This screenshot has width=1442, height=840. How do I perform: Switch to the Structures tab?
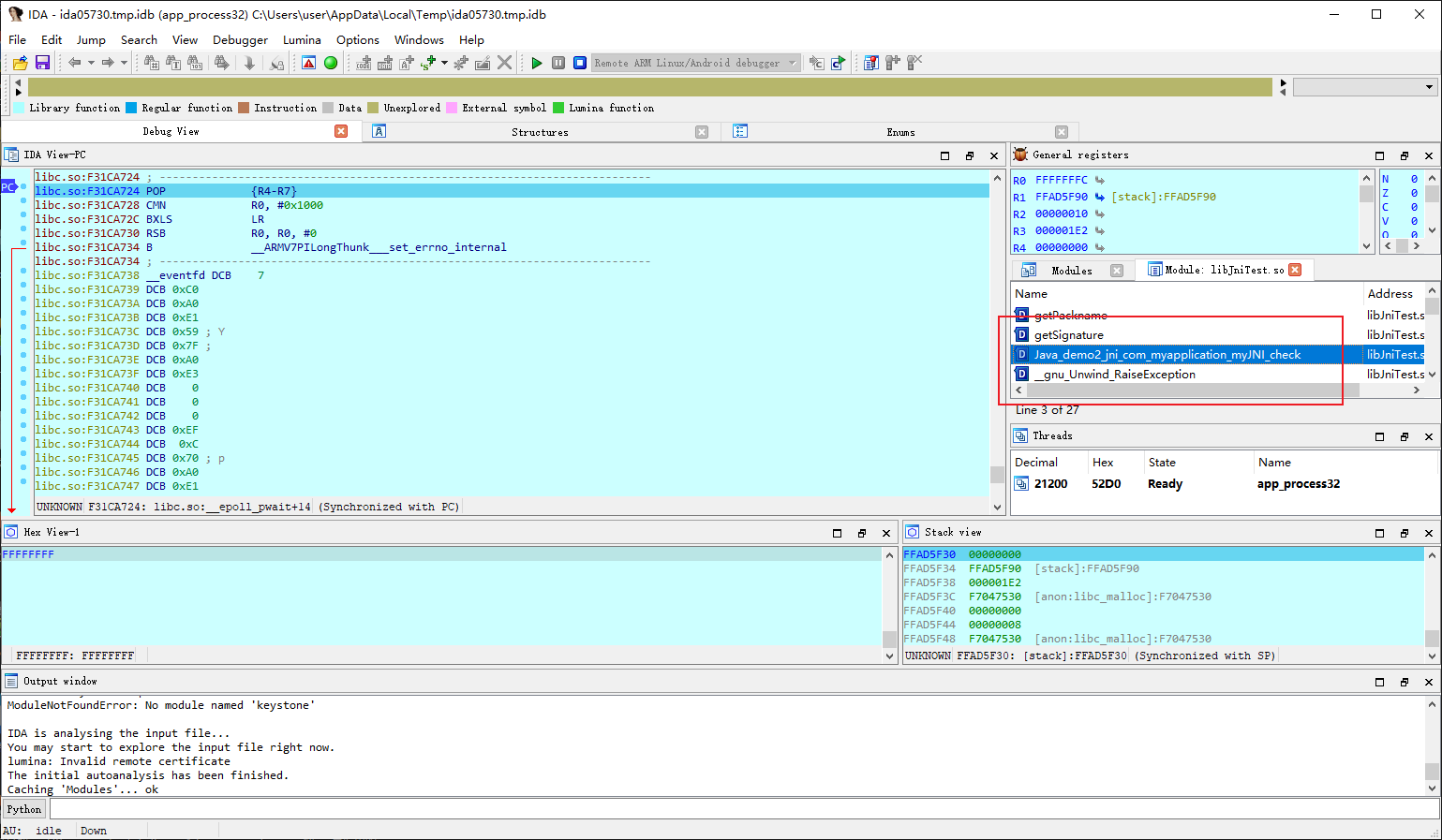pyautogui.click(x=540, y=132)
